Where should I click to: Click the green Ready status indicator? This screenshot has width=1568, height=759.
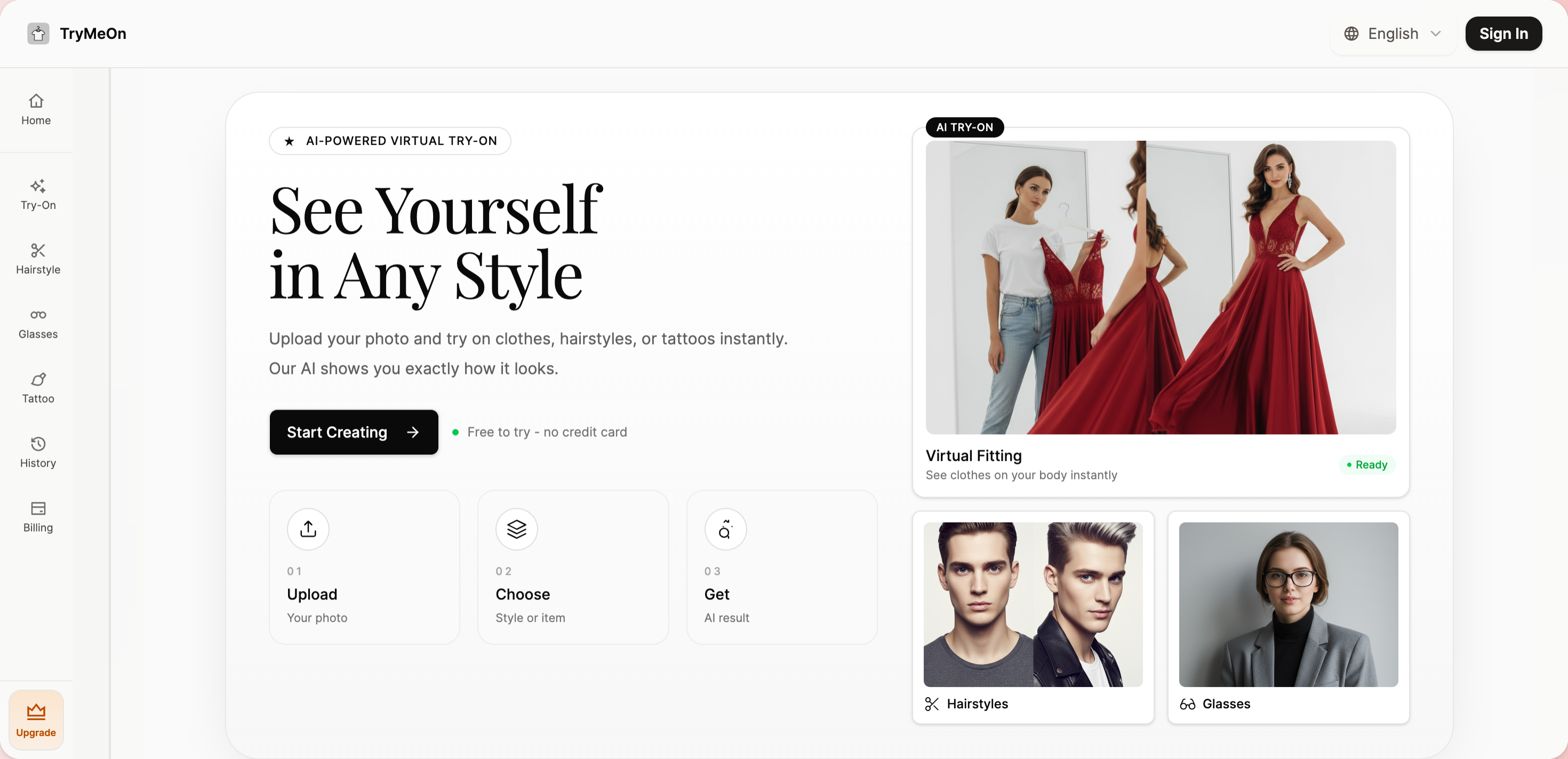1367,465
